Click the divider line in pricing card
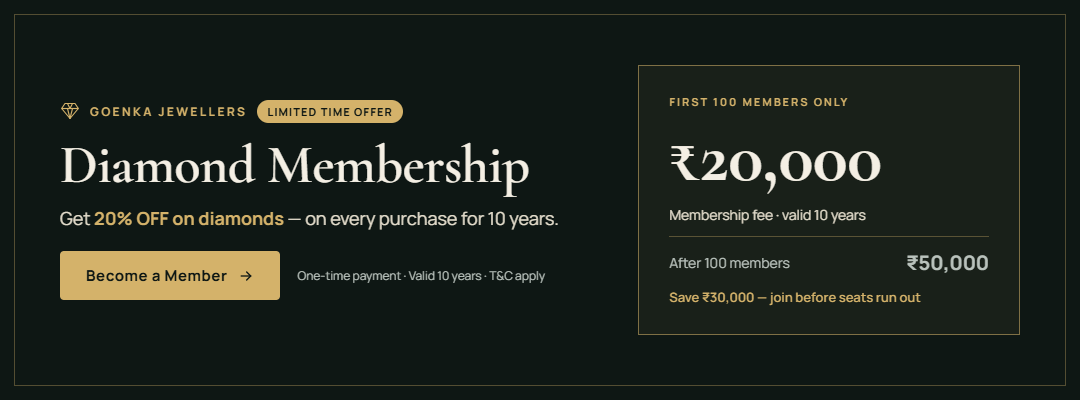 829,237
